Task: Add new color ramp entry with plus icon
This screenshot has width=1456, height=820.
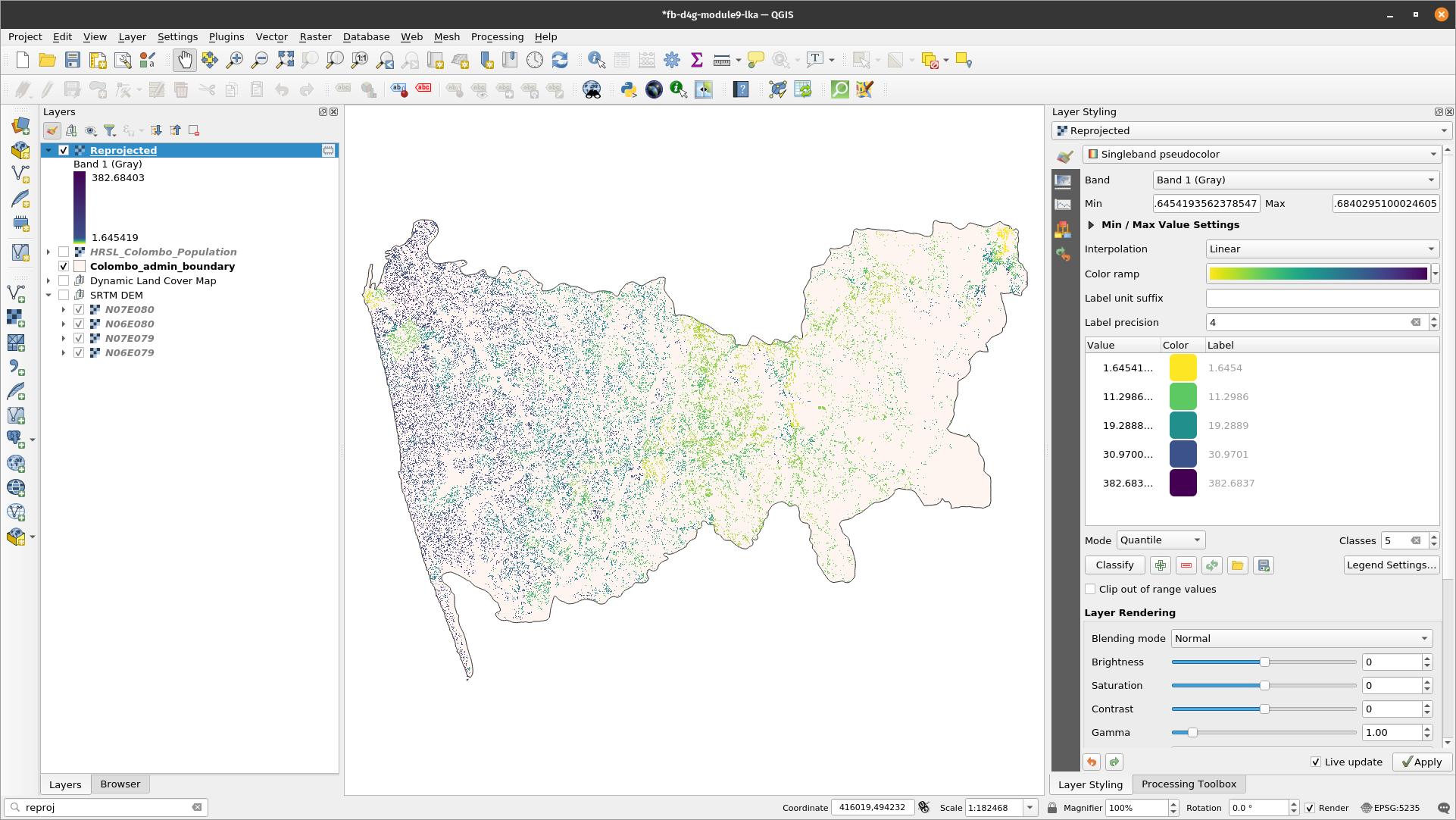Action: (x=1161, y=565)
